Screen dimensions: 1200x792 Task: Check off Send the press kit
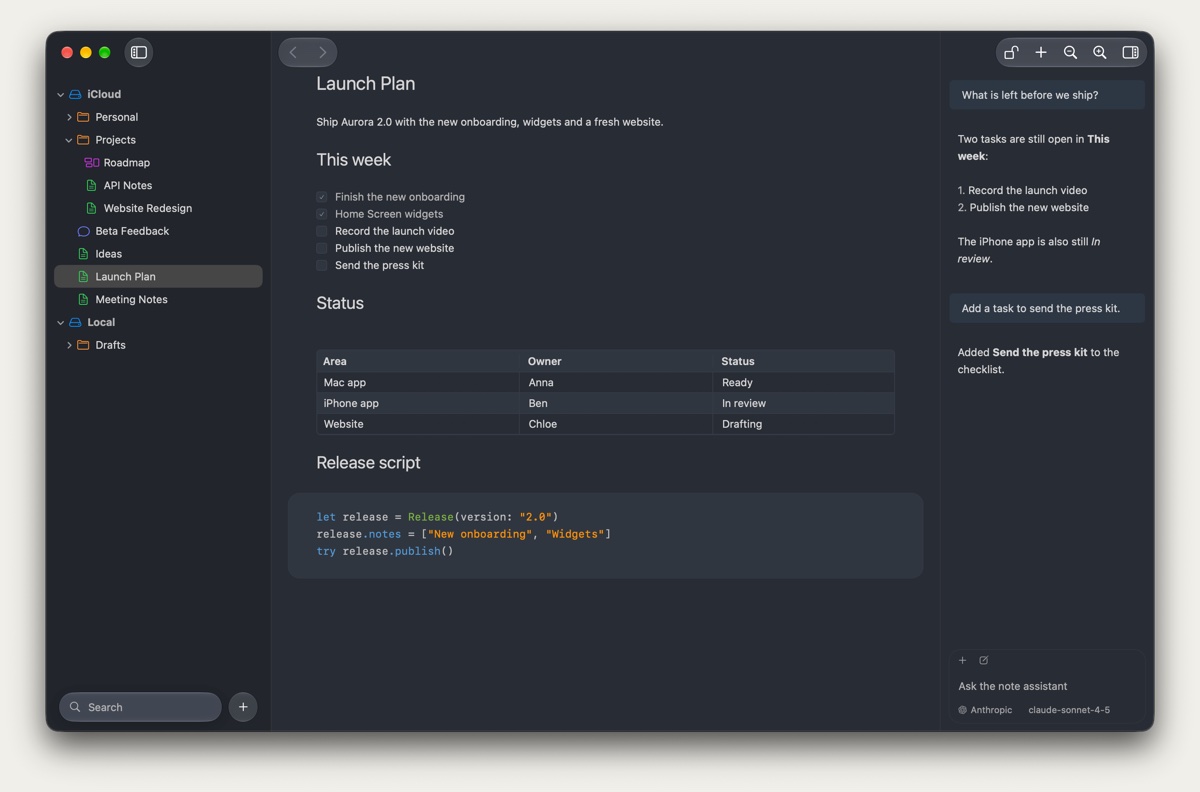click(x=322, y=265)
